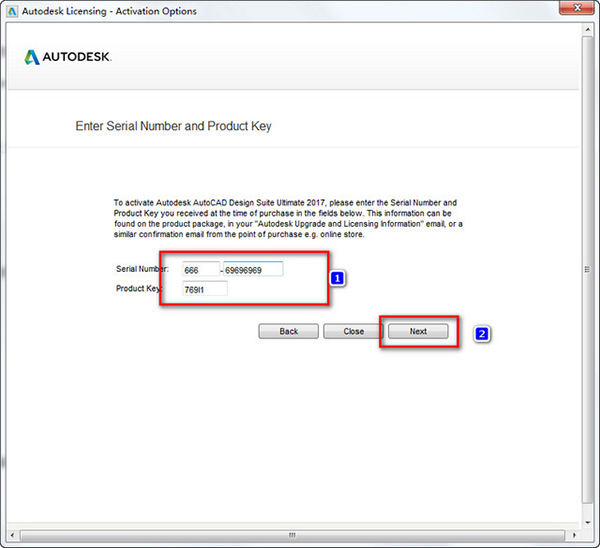This screenshot has width=600, height=548.
Task: Click the horizontal scrollbar thumb at bottom
Action: click(292, 535)
